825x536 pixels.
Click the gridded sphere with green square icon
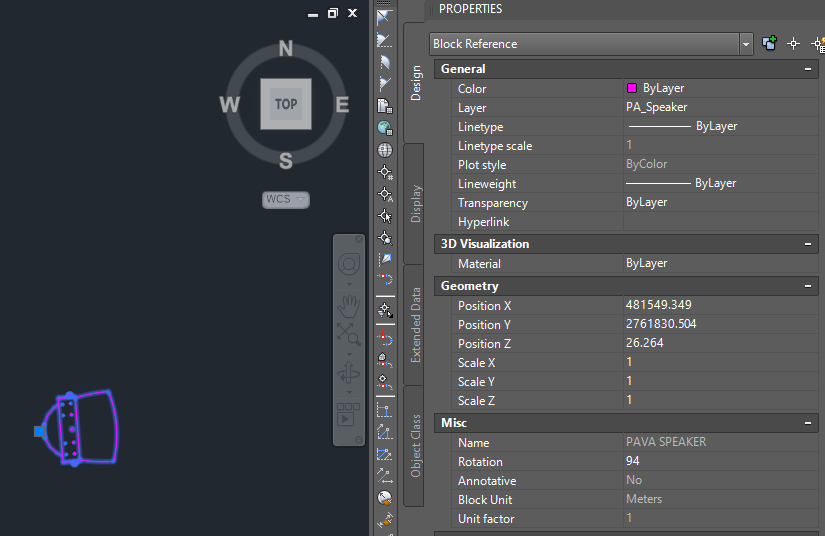[385, 150]
